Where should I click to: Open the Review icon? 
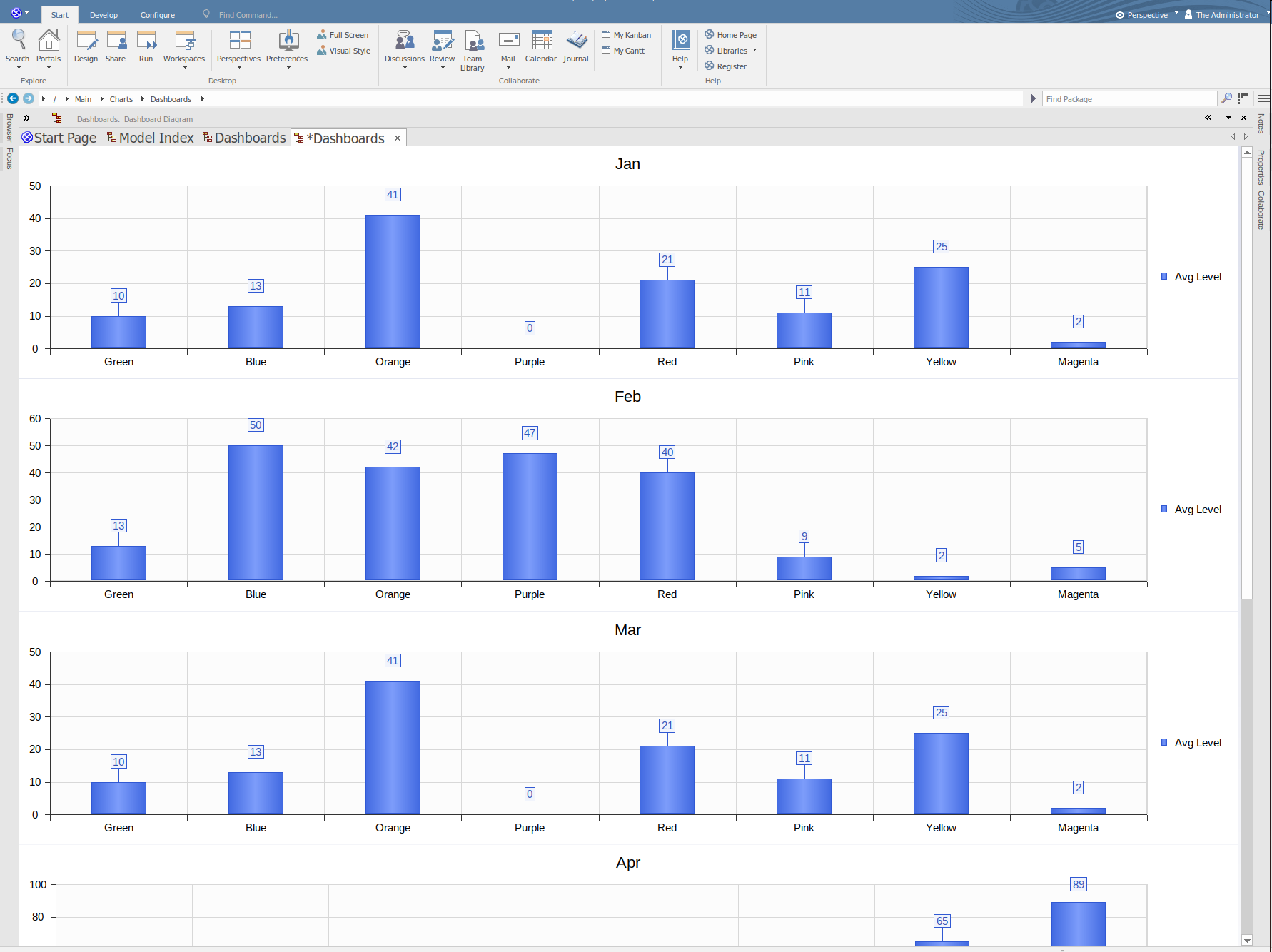[443, 47]
